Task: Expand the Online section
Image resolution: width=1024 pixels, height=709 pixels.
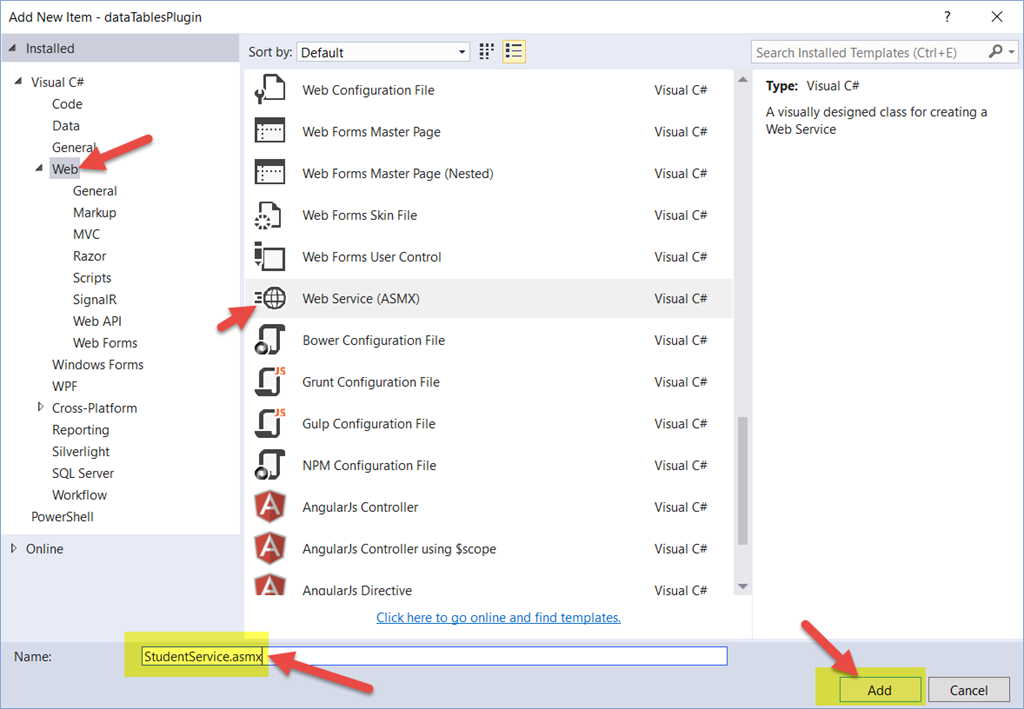Action: pos(14,548)
